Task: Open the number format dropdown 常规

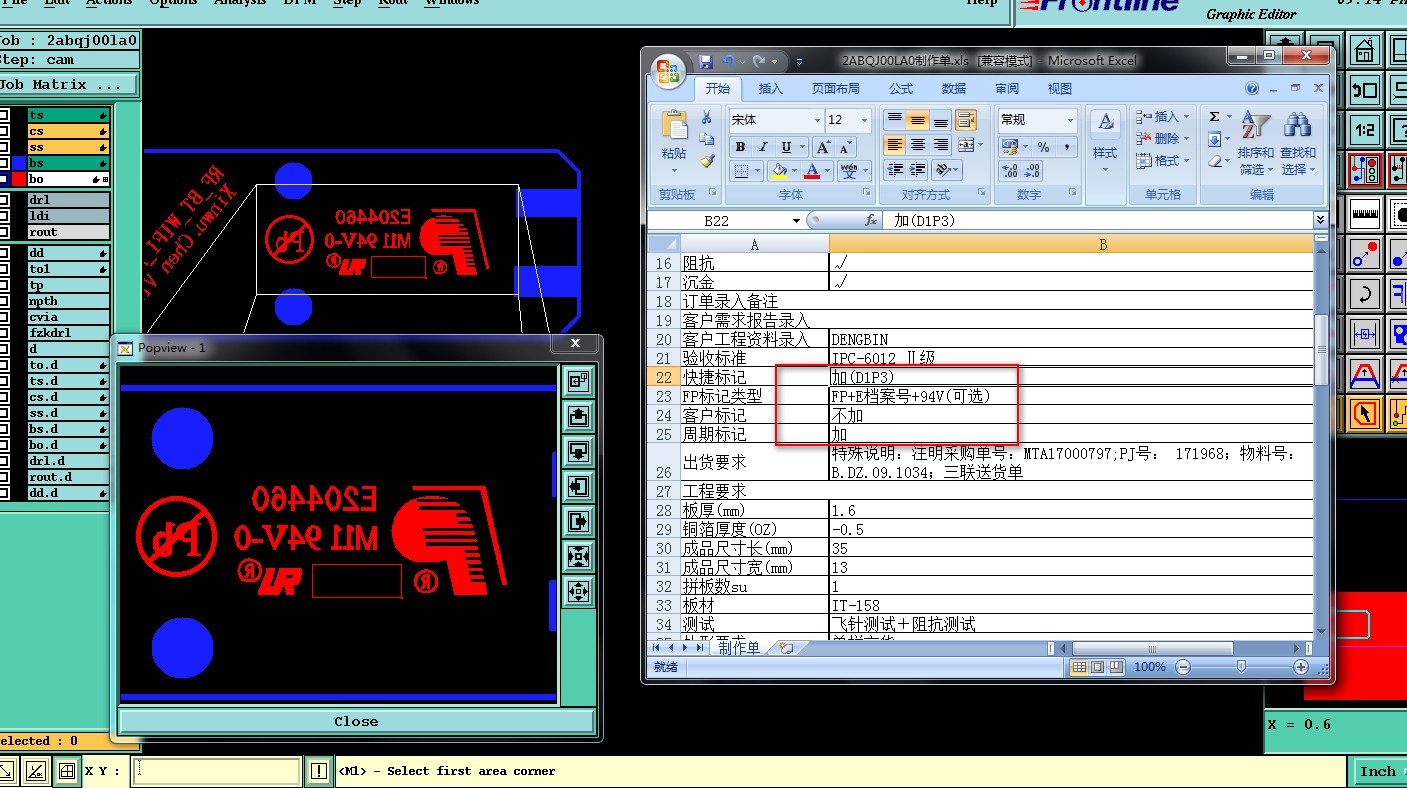Action: pyautogui.click(x=1069, y=120)
